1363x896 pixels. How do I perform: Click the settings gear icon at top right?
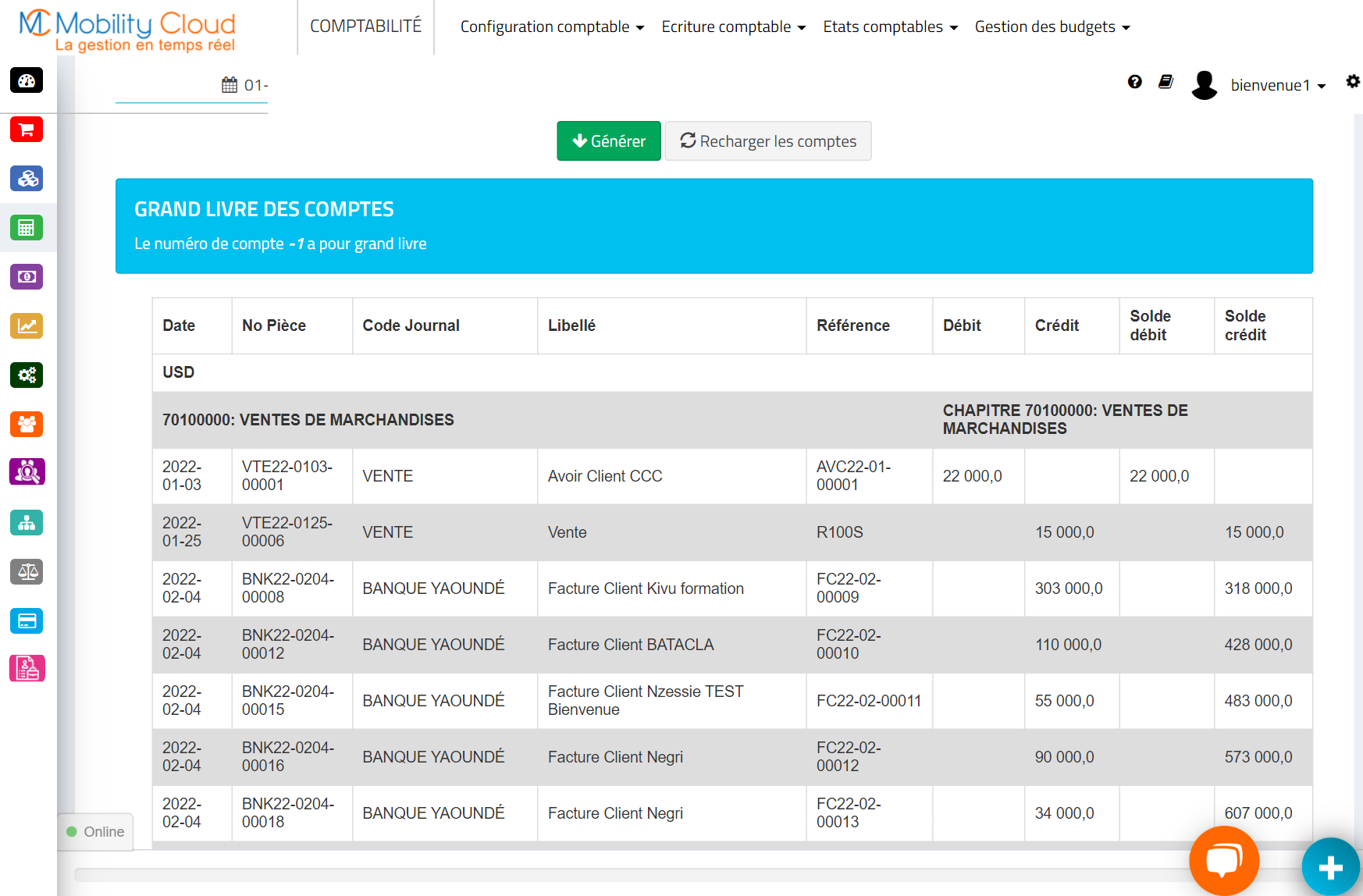[x=1353, y=81]
